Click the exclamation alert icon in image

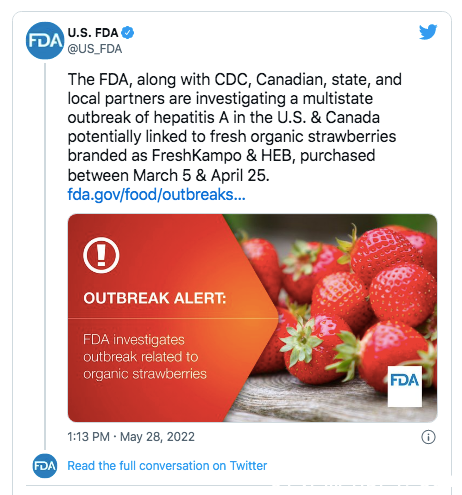(x=101, y=255)
